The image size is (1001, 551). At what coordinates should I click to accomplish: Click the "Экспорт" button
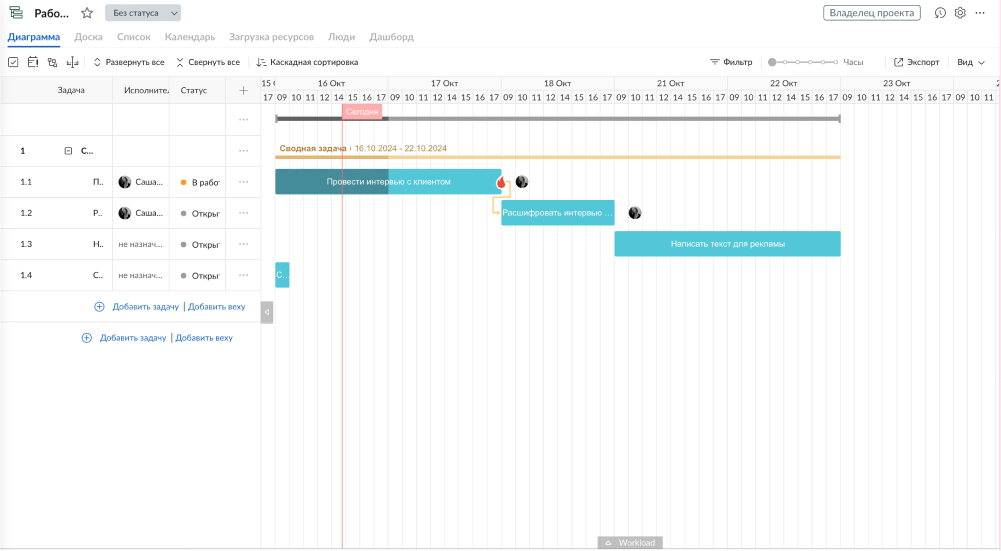[916, 62]
